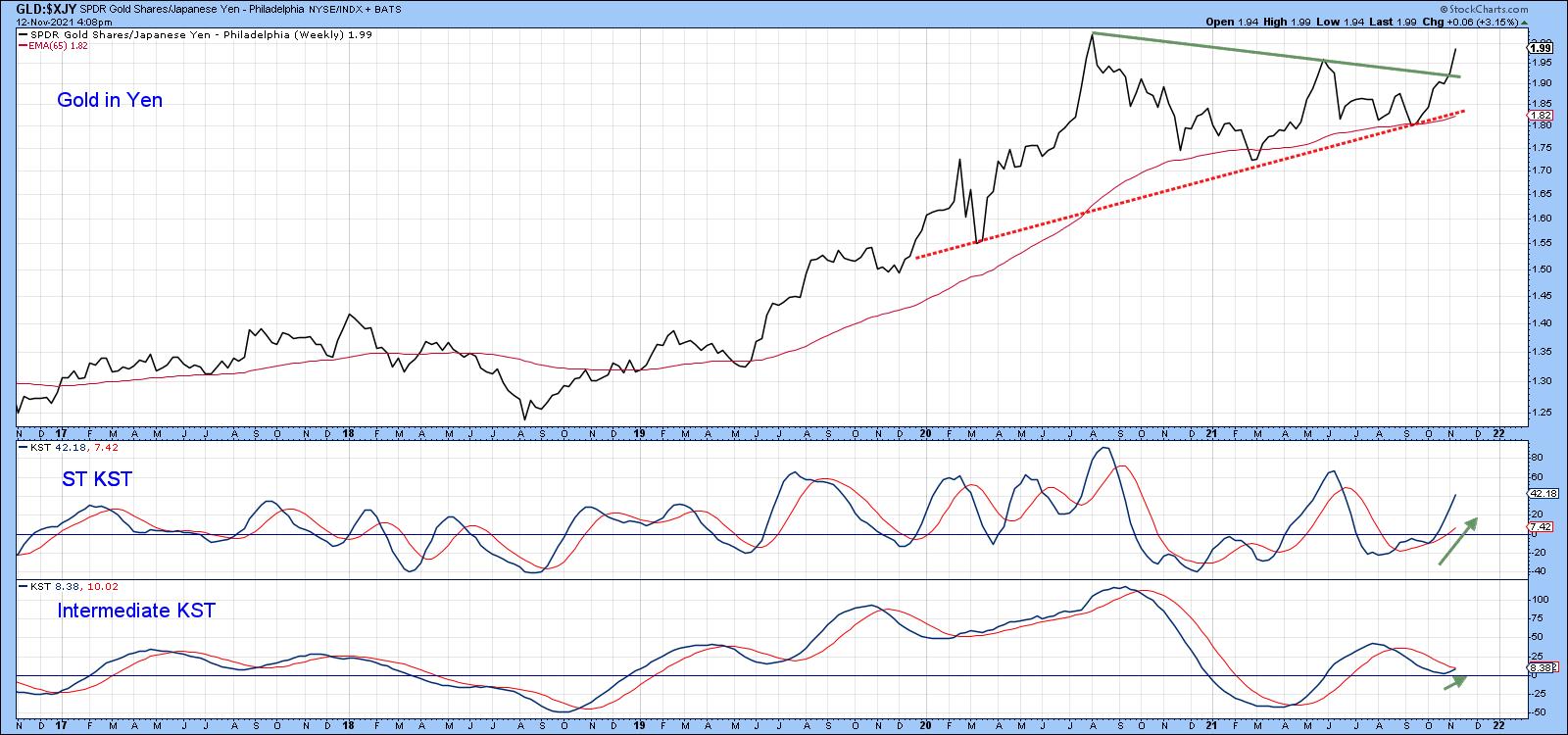Click the ST KST legend showing 42.18, 7.42
The image size is (1568, 735).
pyautogui.click(x=61, y=449)
